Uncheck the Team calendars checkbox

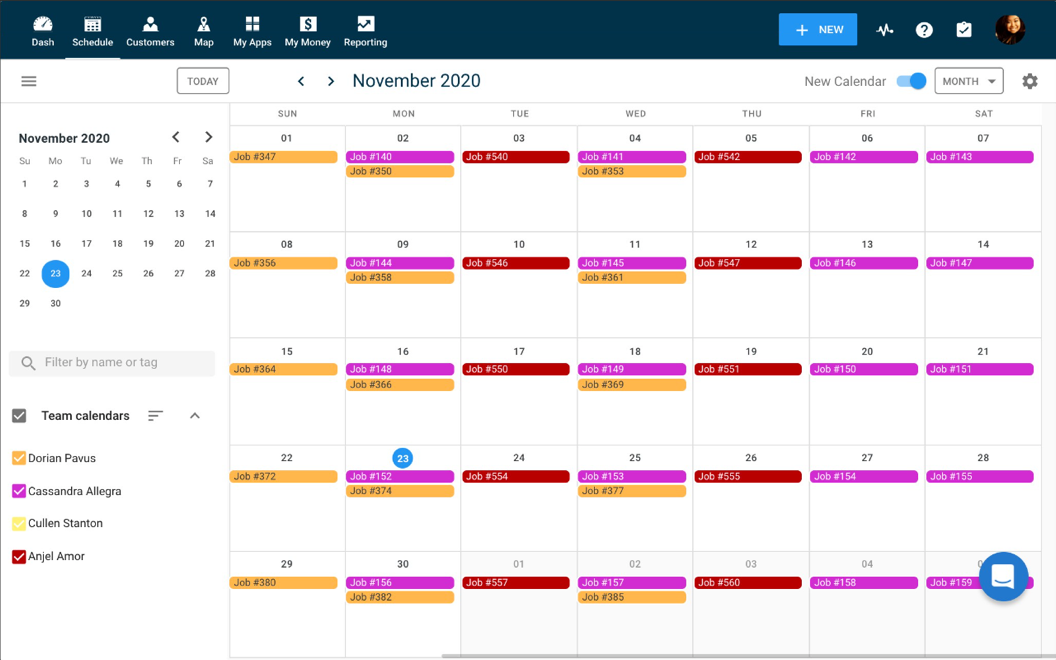tap(17, 416)
